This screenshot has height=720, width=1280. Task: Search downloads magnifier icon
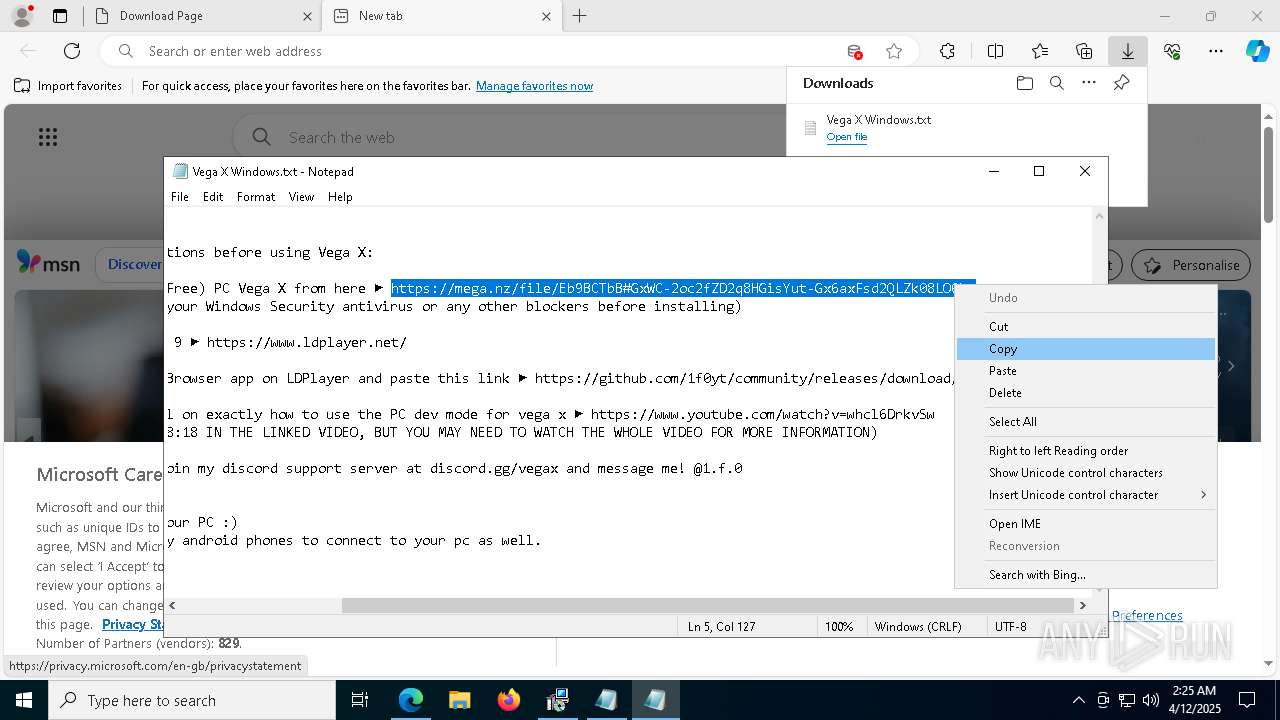point(1057,83)
